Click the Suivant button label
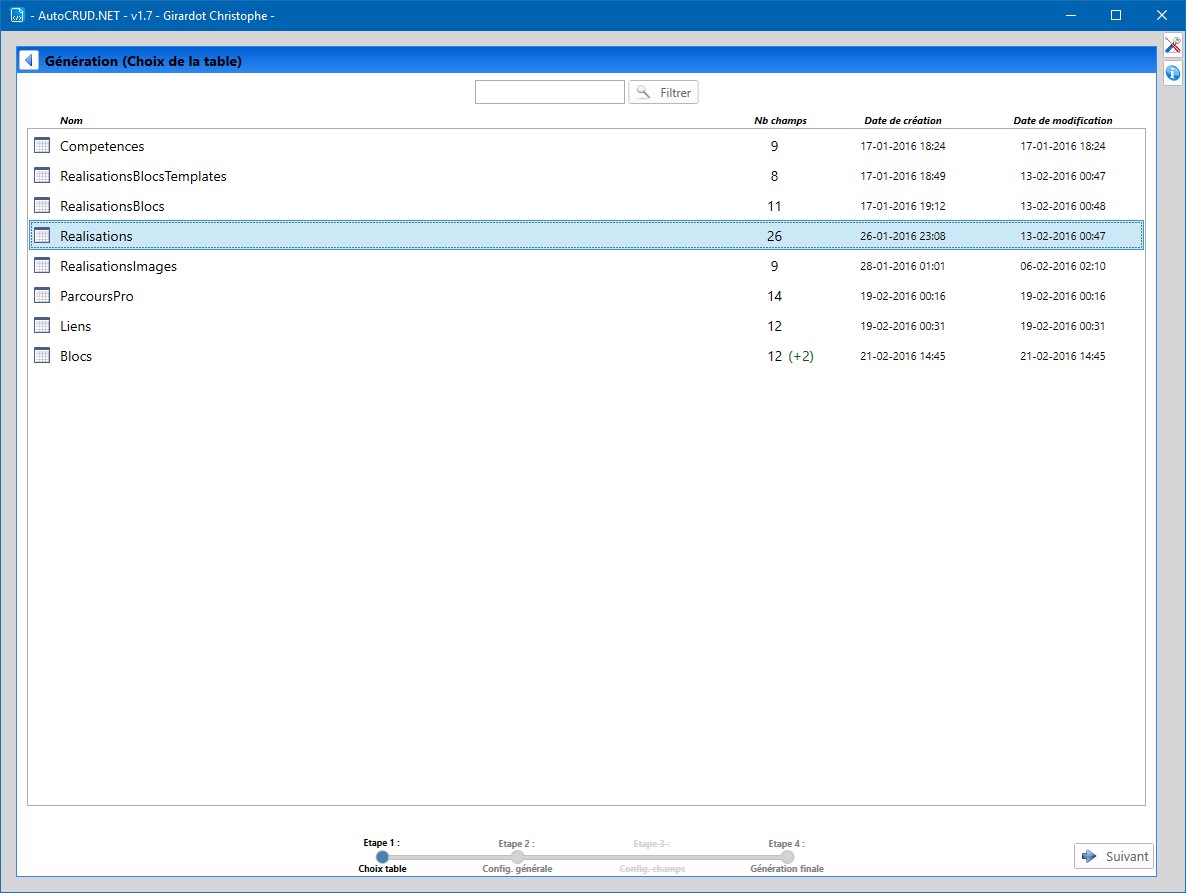Image resolution: width=1186 pixels, height=893 pixels. (1126, 856)
